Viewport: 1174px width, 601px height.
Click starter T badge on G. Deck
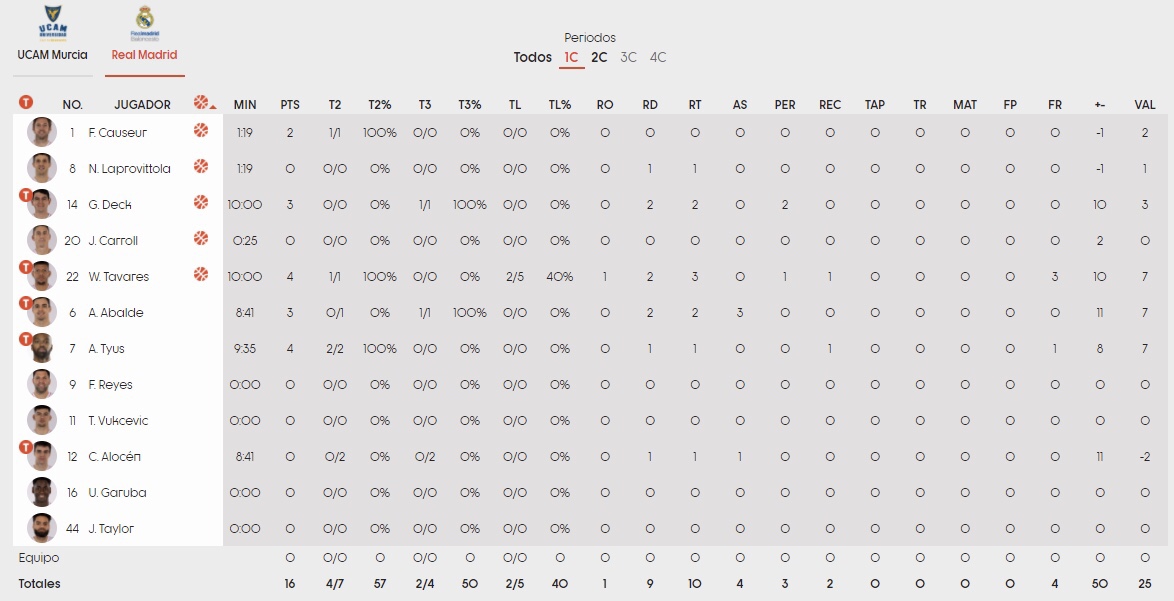click(26, 196)
